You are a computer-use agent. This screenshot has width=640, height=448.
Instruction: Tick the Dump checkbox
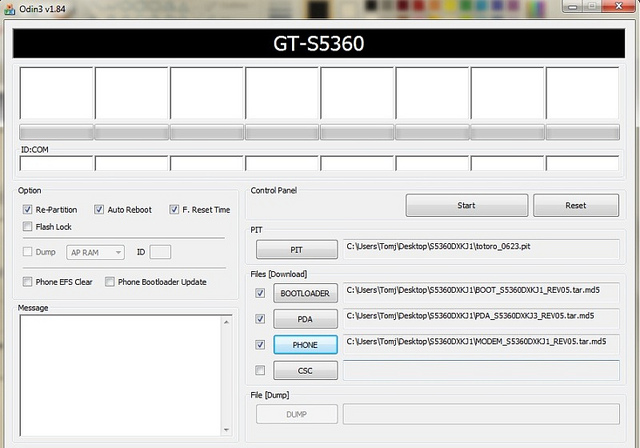click(x=27, y=252)
